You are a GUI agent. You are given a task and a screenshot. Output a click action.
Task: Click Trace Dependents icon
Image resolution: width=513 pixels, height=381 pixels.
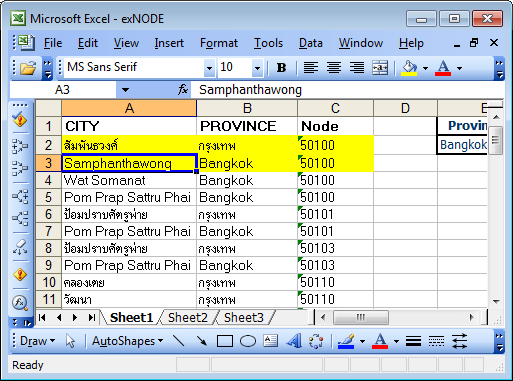(20, 197)
